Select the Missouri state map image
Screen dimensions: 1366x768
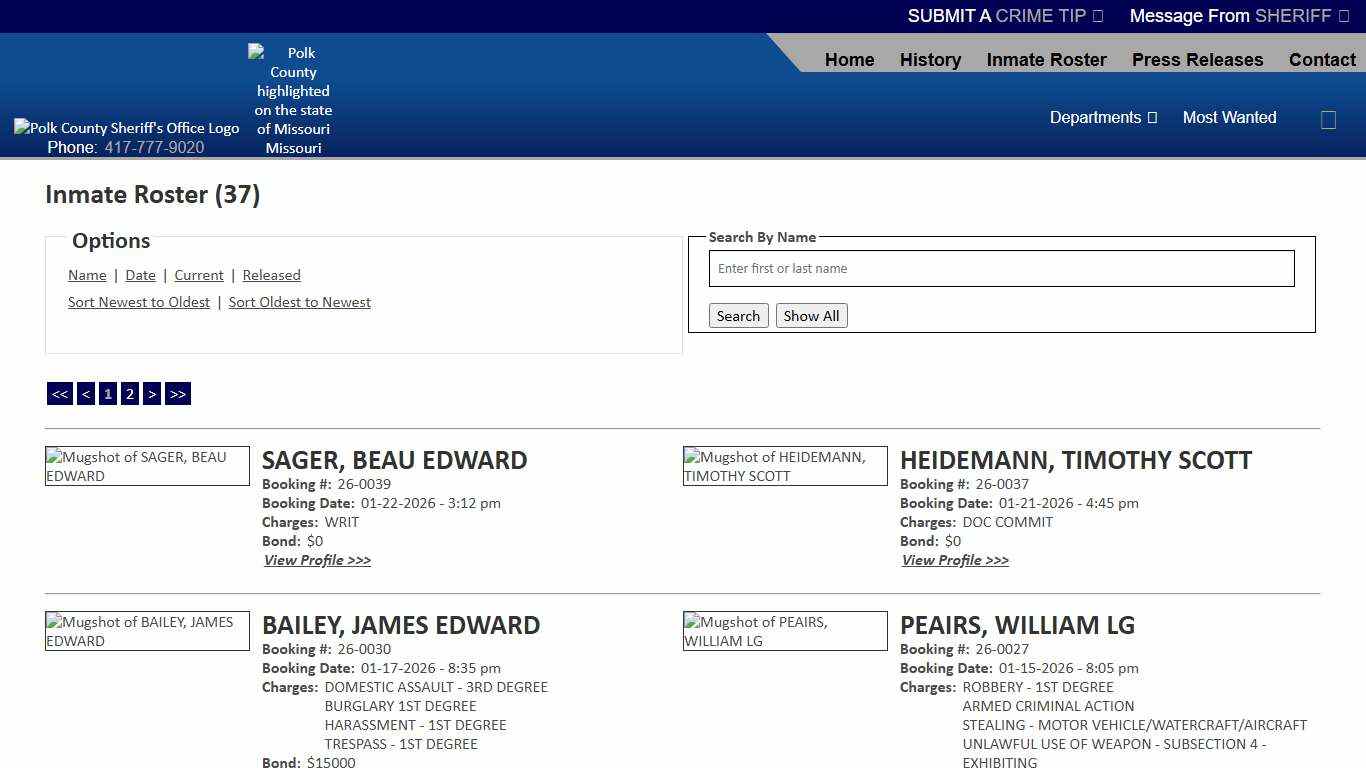pos(292,99)
